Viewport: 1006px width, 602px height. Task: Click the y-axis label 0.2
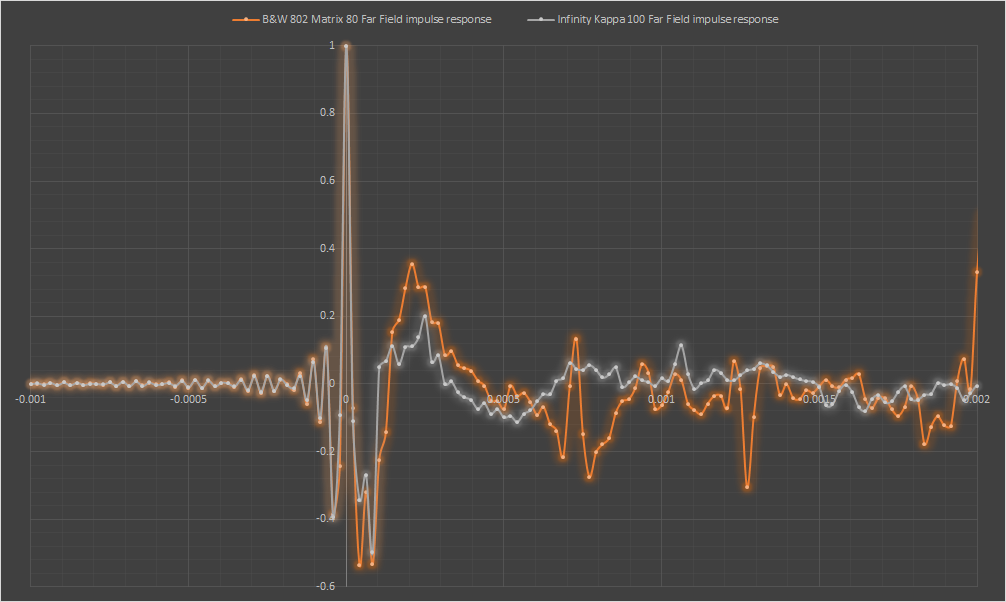tap(327, 315)
